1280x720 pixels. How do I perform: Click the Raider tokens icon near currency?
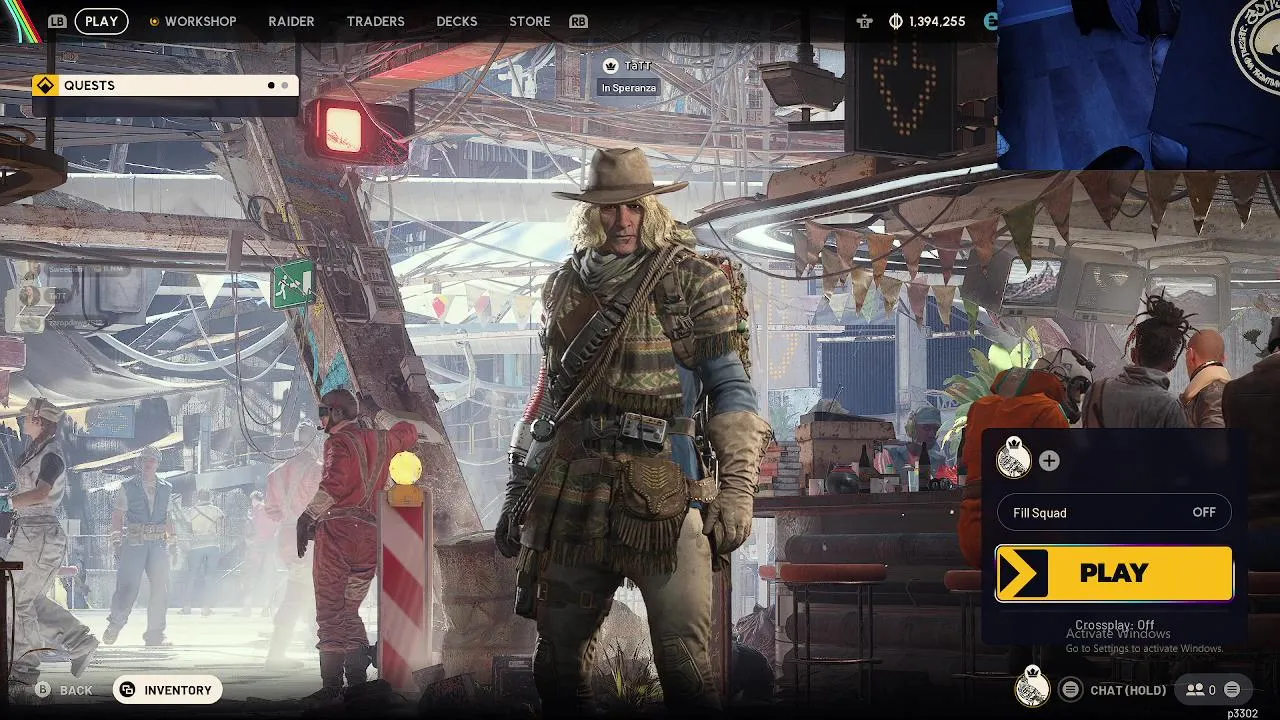[x=864, y=21]
